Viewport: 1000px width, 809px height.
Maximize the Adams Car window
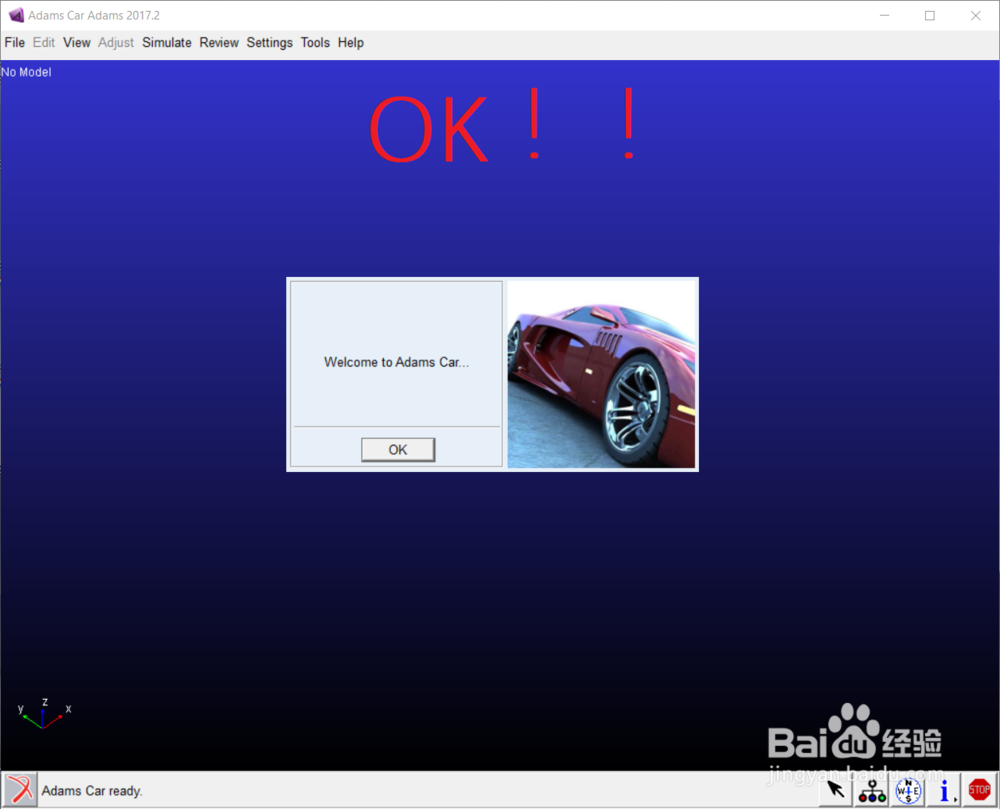point(929,15)
